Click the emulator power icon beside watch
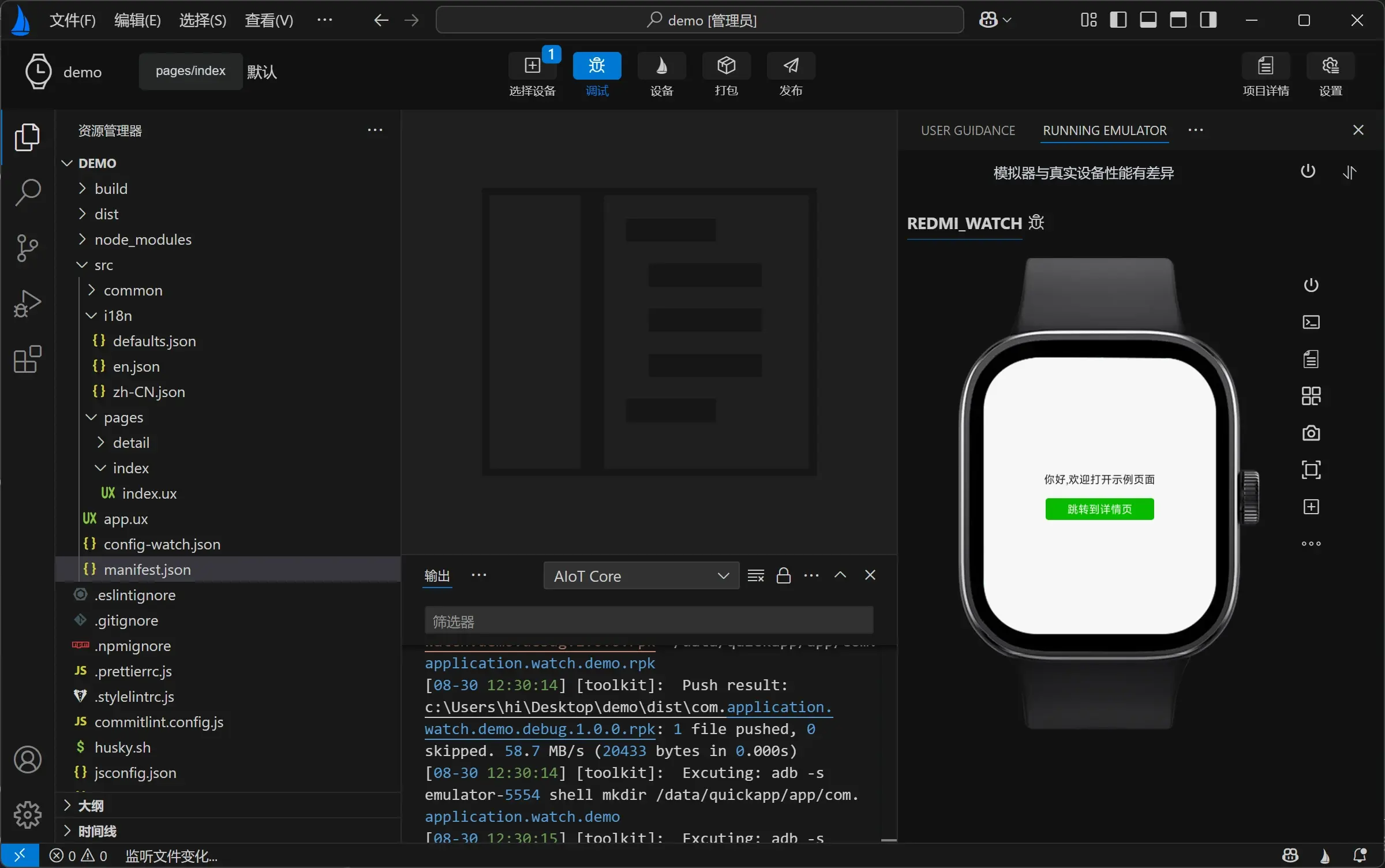 (x=1311, y=285)
